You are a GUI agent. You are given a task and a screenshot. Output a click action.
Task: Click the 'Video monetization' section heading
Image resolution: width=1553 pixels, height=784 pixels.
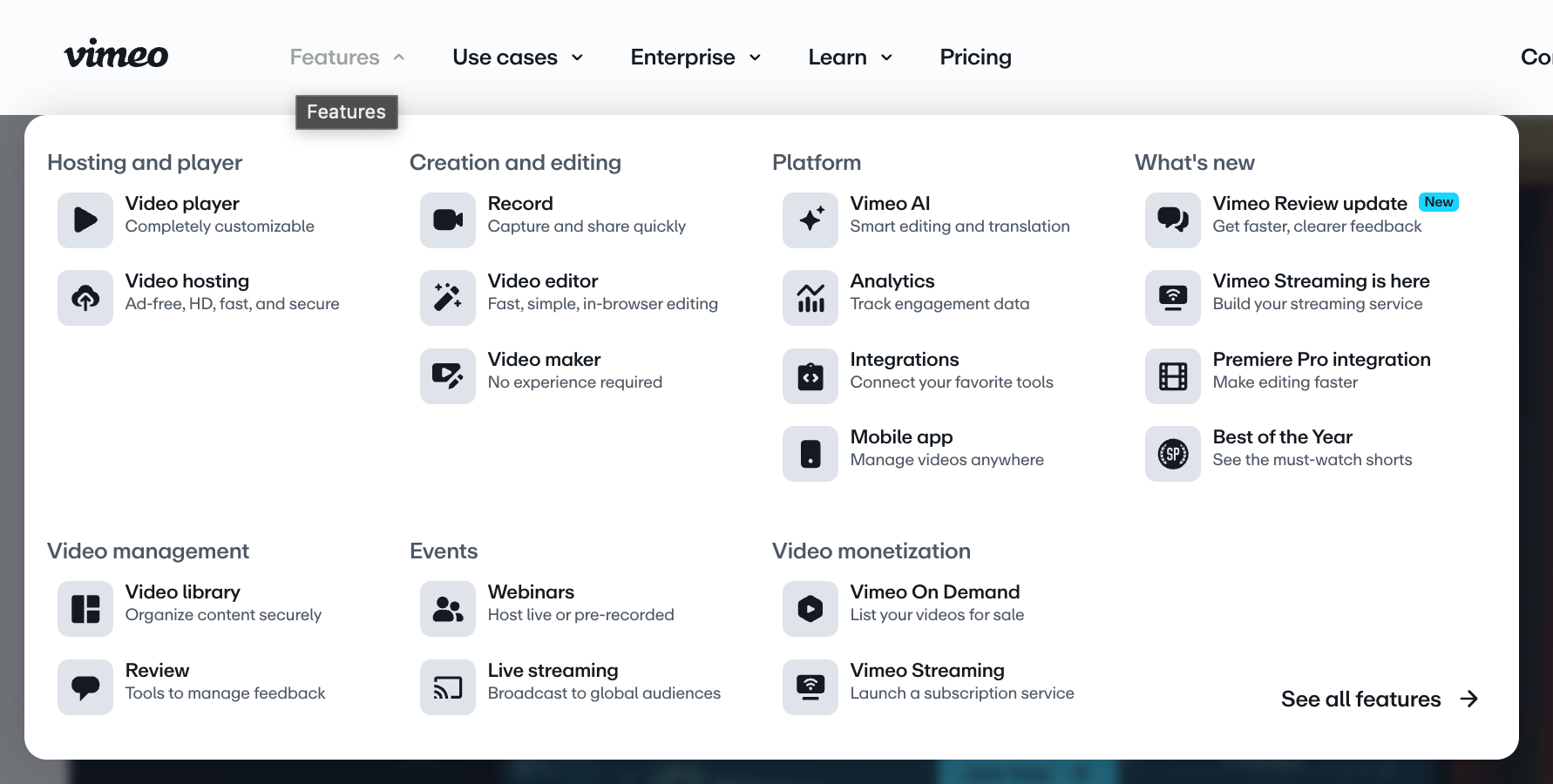click(871, 551)
